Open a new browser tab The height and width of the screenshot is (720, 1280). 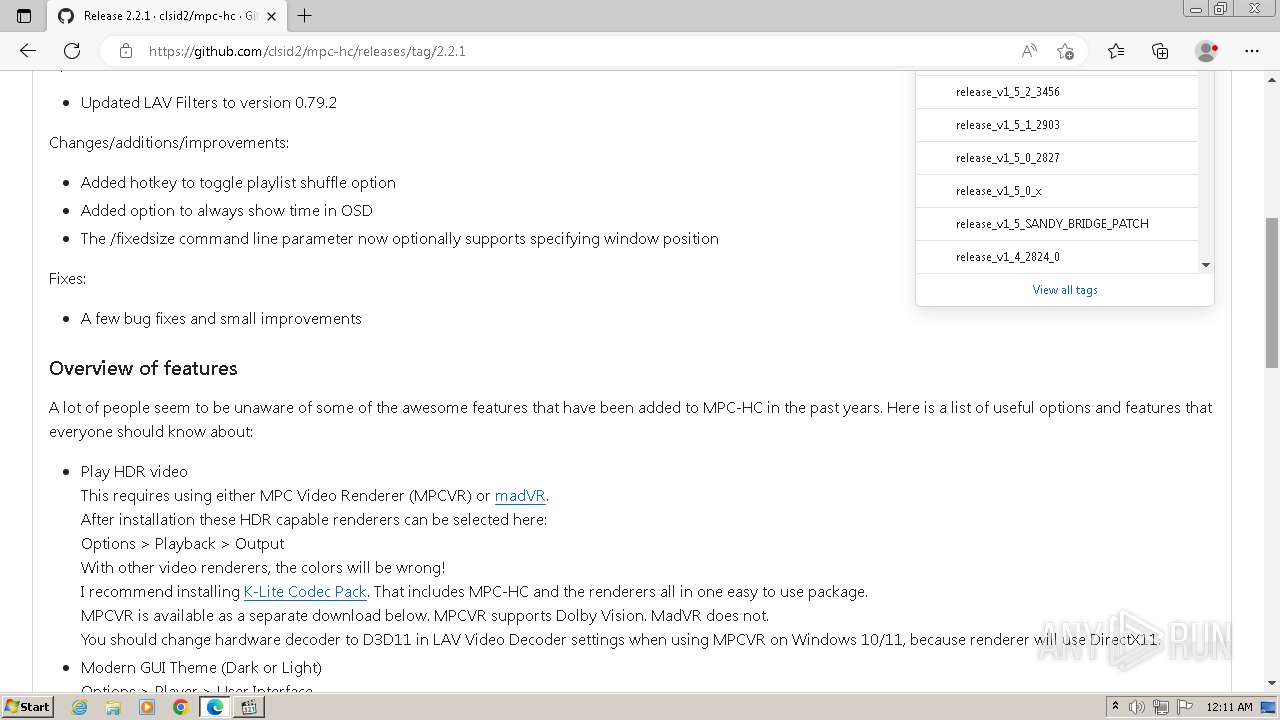pos(305,16)
